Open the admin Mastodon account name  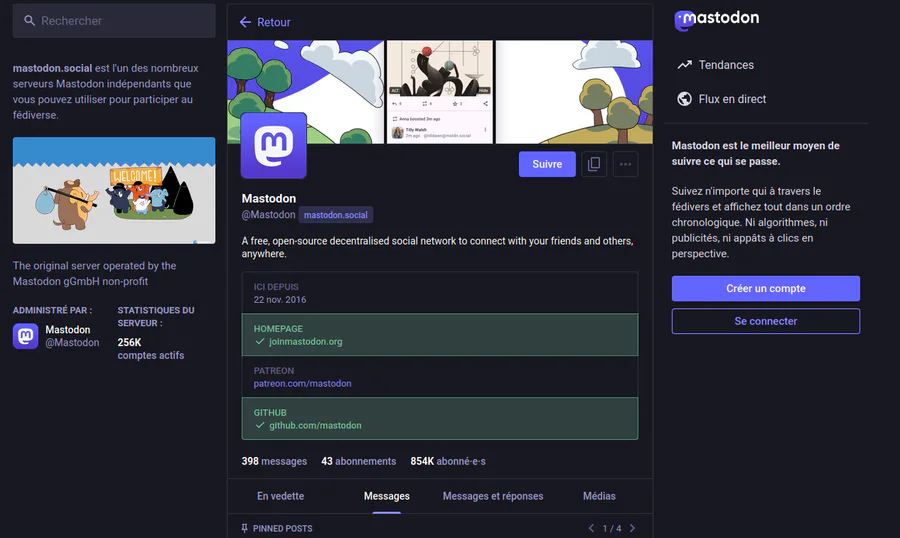point(68,330)
